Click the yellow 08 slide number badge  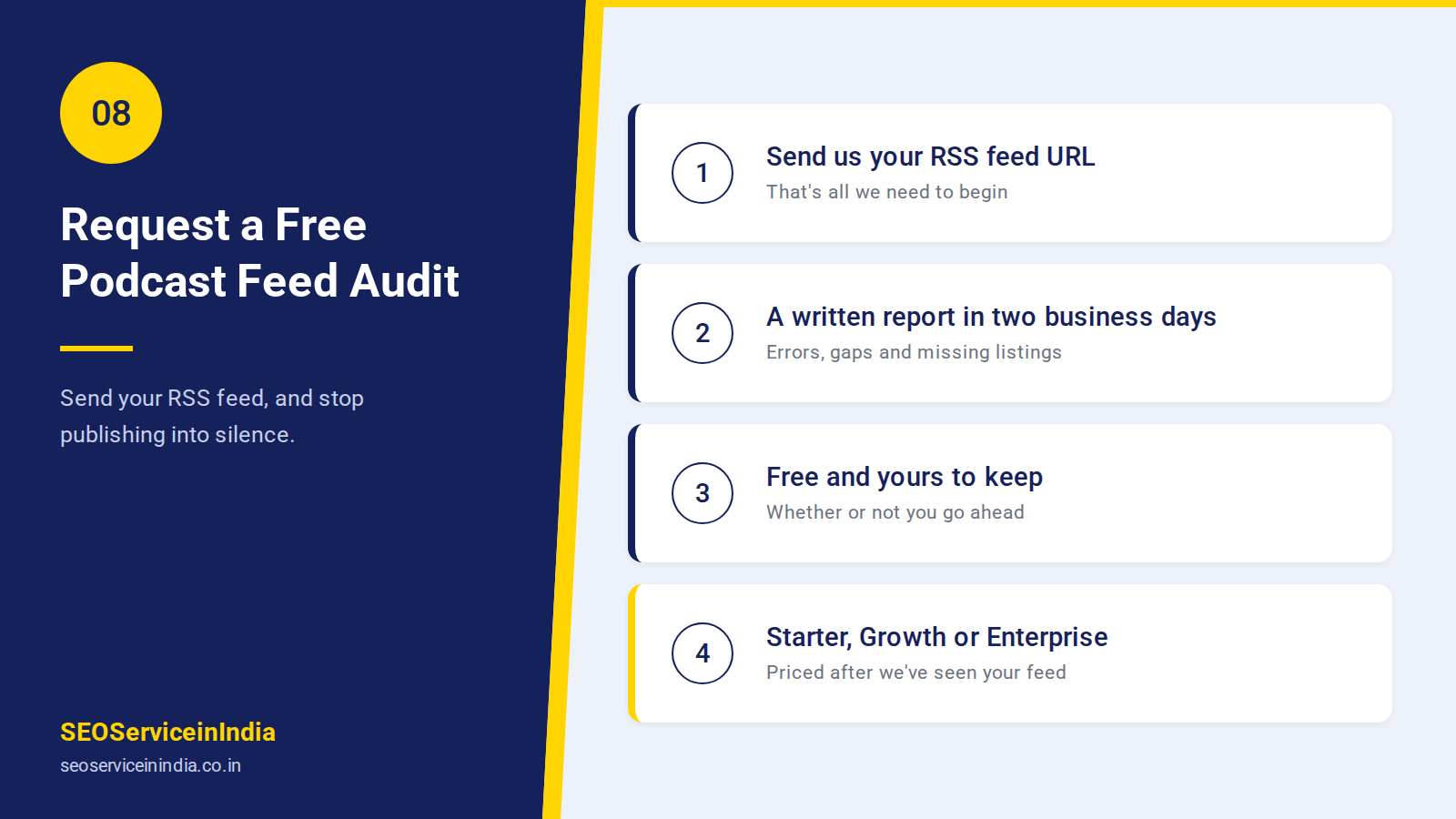111,113
